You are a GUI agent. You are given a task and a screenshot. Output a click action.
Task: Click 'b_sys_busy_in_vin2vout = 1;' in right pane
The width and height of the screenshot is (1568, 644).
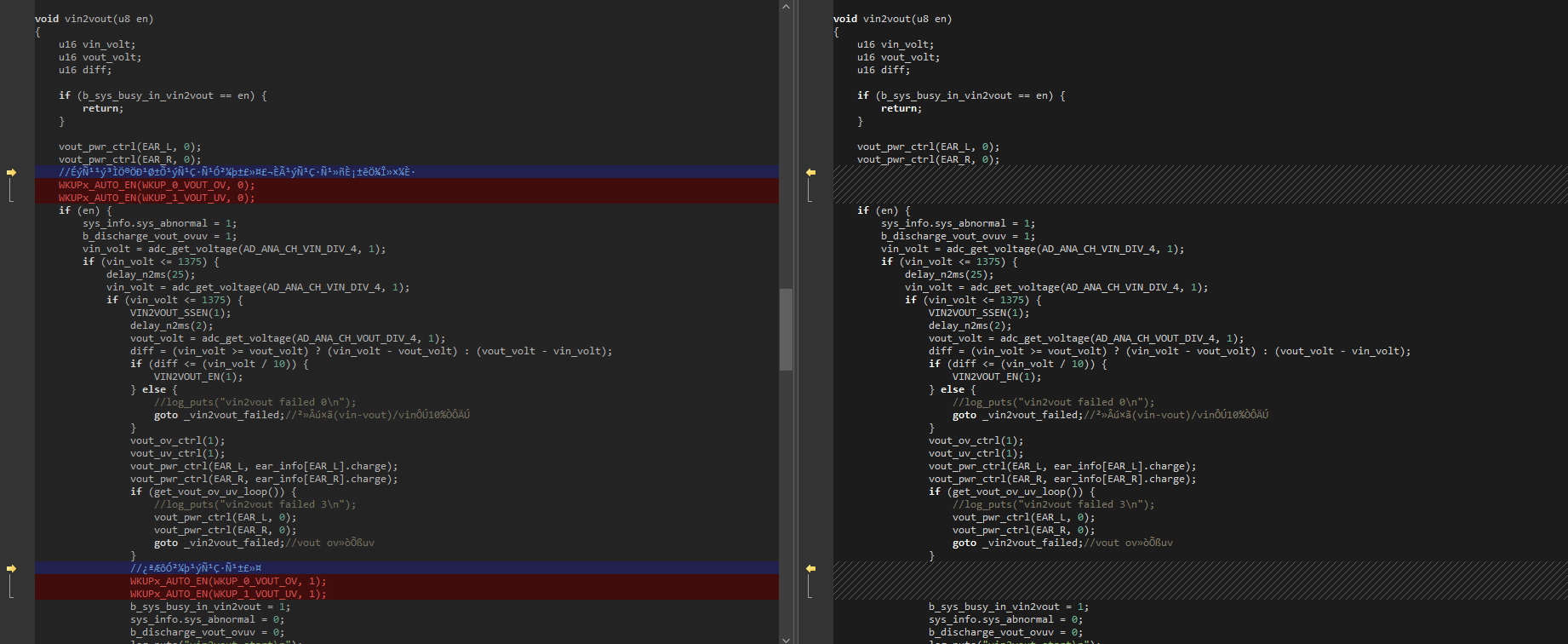click(x=1009, y=607)
